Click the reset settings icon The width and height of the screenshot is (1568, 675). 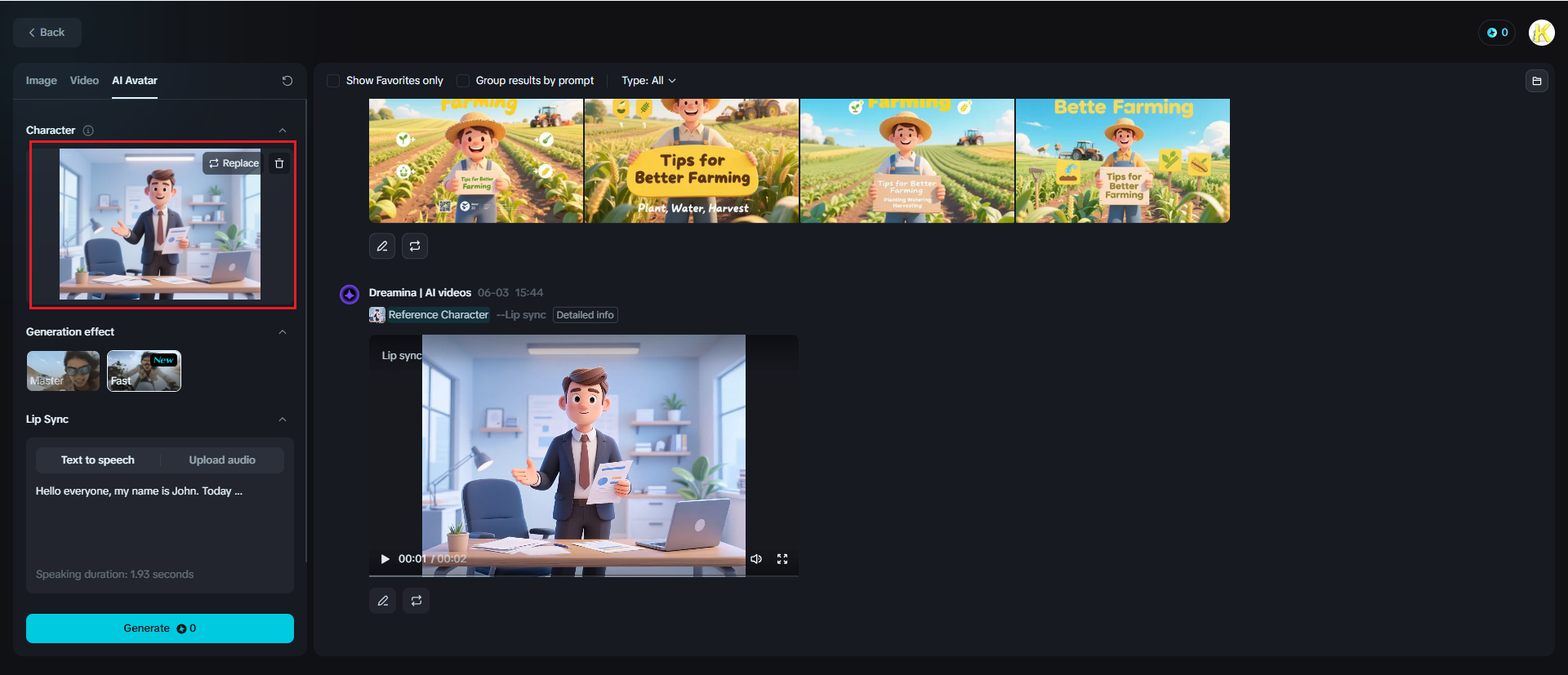click(287, 81)
